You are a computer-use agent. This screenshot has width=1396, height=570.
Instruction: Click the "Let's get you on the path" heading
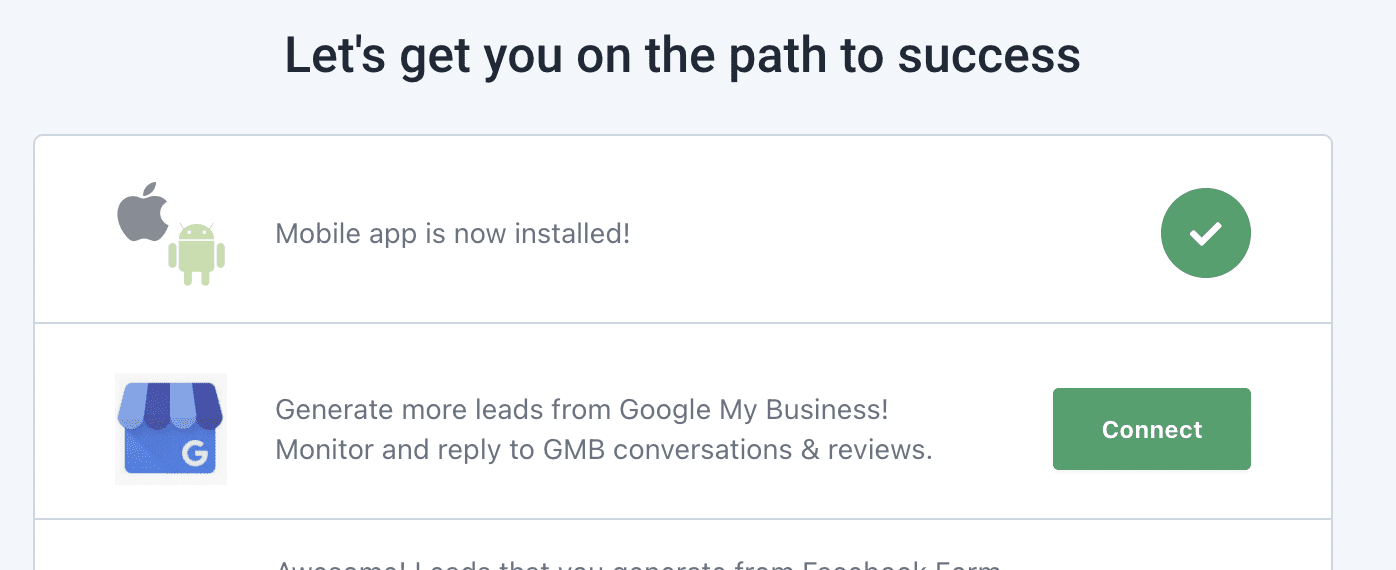coord(582,55)
